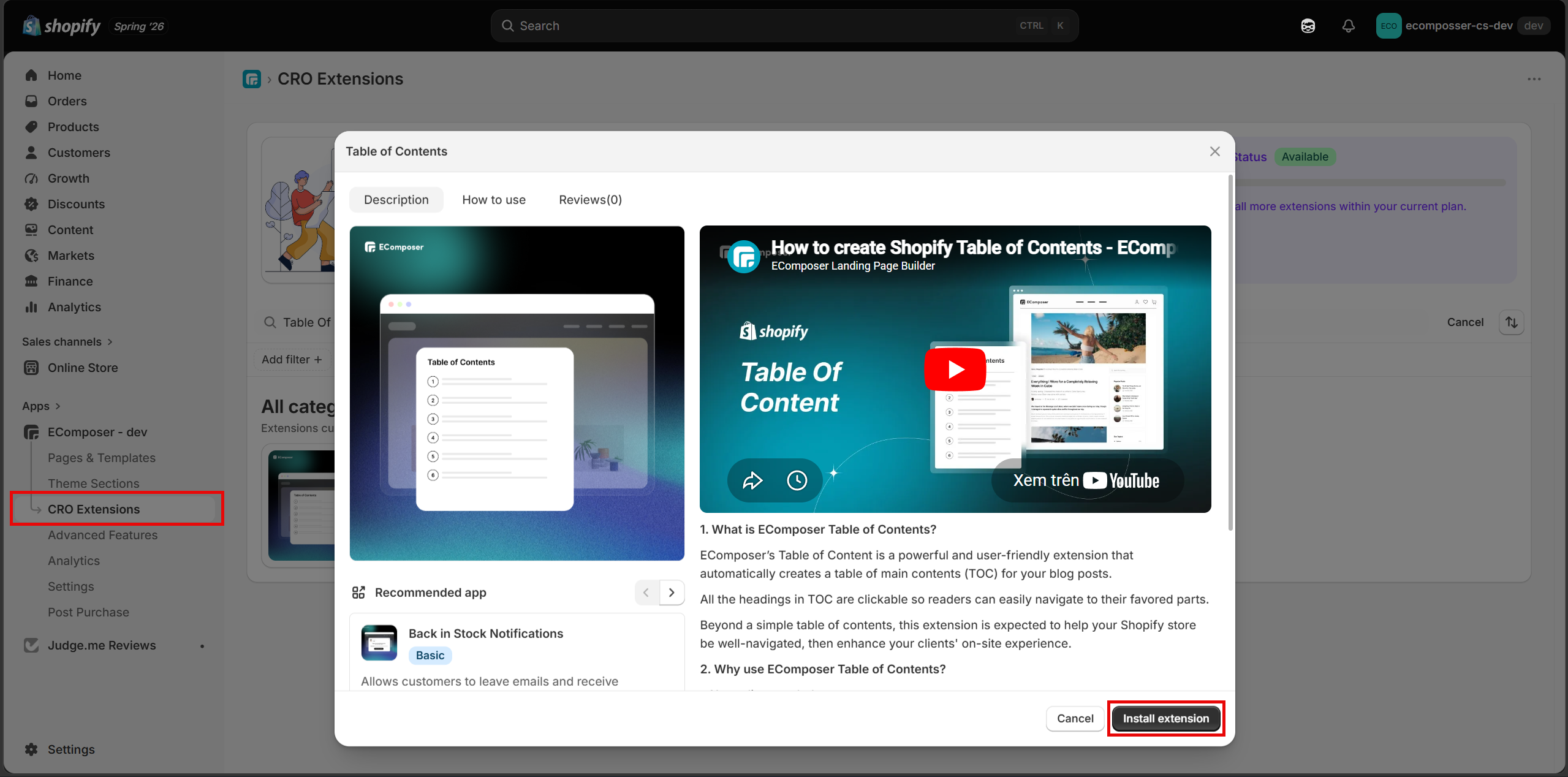Viewport: 1568px width, 777px height.
Task: Click the Products tag icon
Action: tap(31, 127)
